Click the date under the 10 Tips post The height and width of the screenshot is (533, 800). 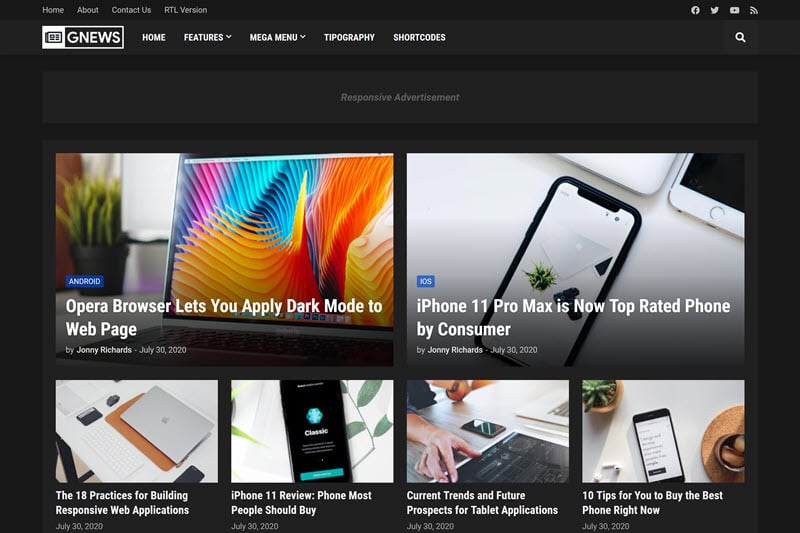tap(606, 526)
